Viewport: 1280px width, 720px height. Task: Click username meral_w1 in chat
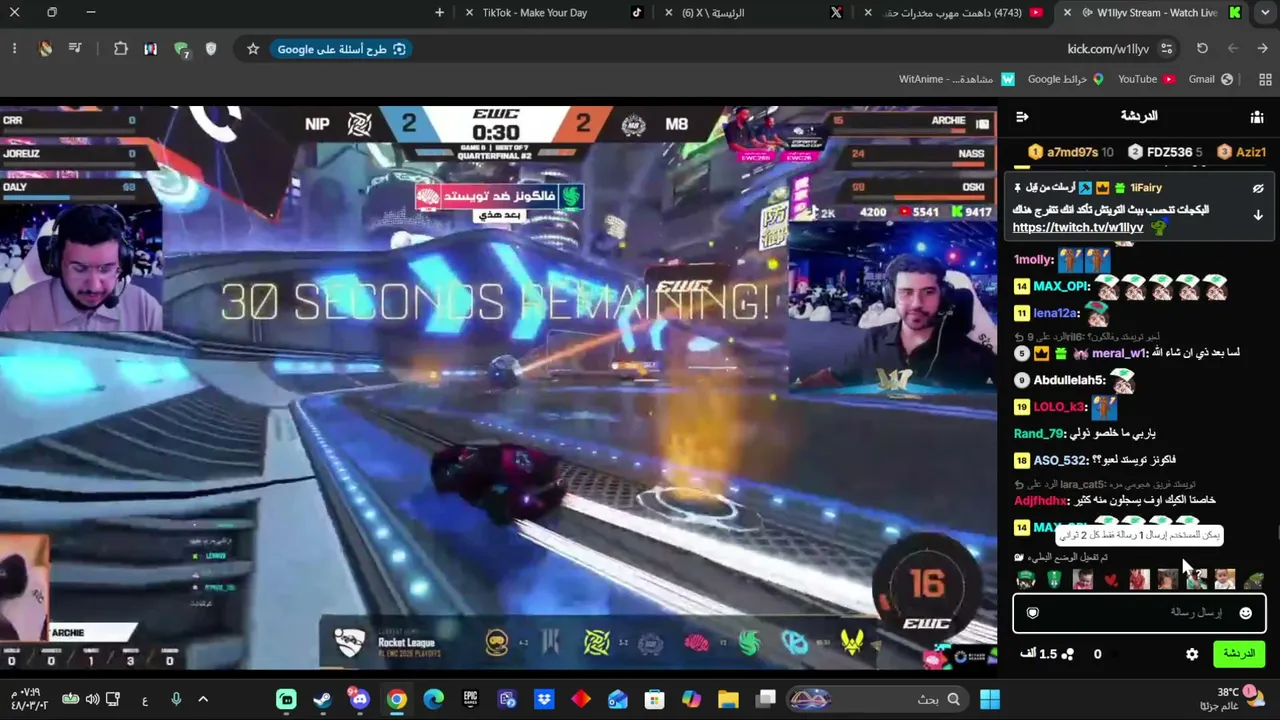(1120, 353)
